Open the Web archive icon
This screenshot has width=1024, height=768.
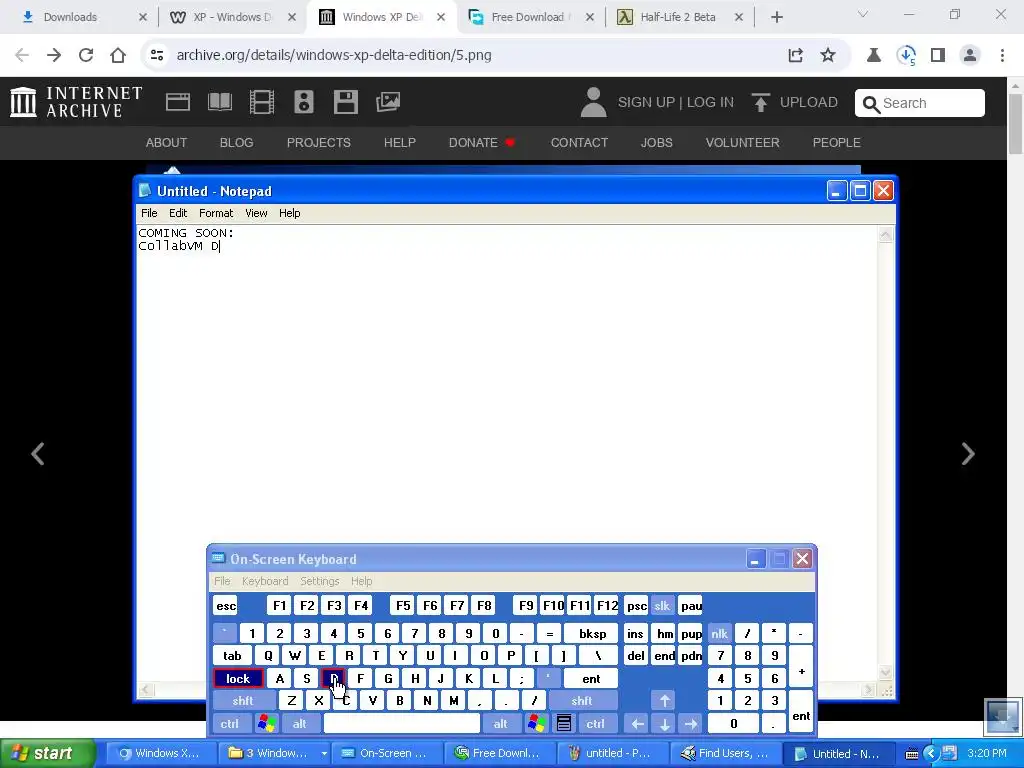(x=178, y=102)
